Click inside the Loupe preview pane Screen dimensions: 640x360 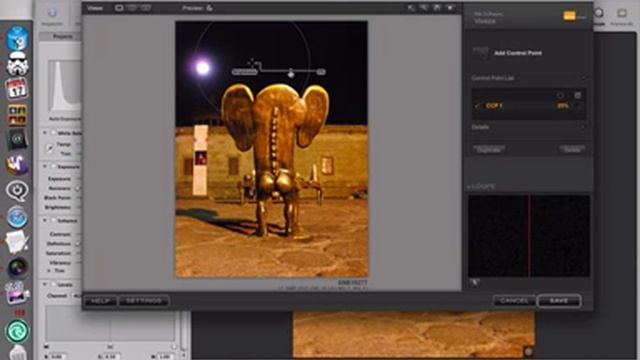[529, 236]
